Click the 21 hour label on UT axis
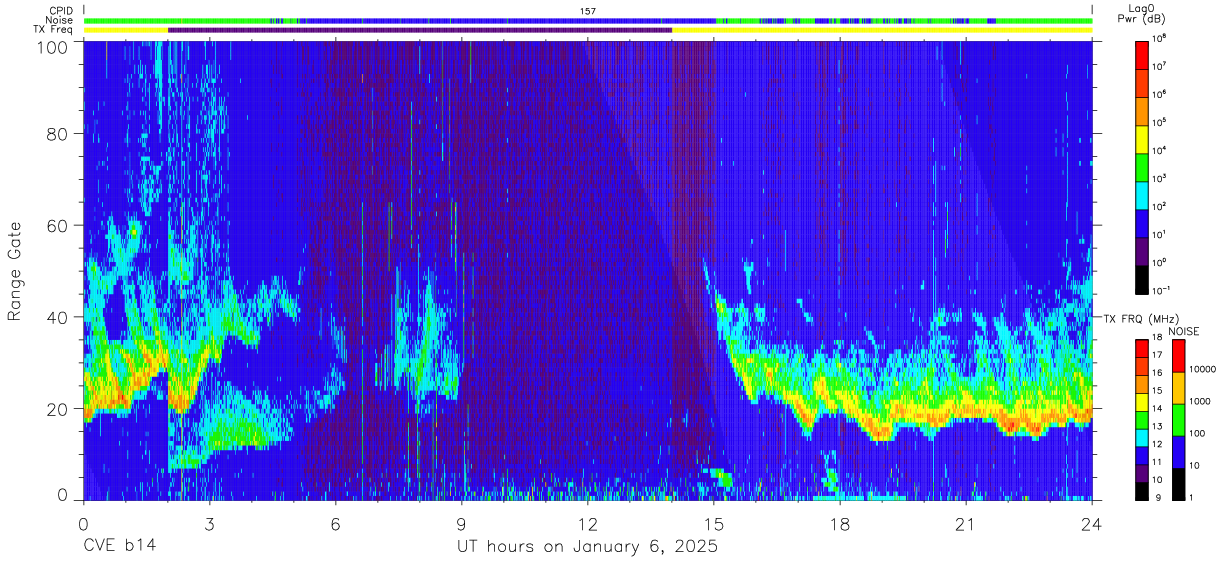The width and height of the screenshot is (1228, 567). coord(966,523)
